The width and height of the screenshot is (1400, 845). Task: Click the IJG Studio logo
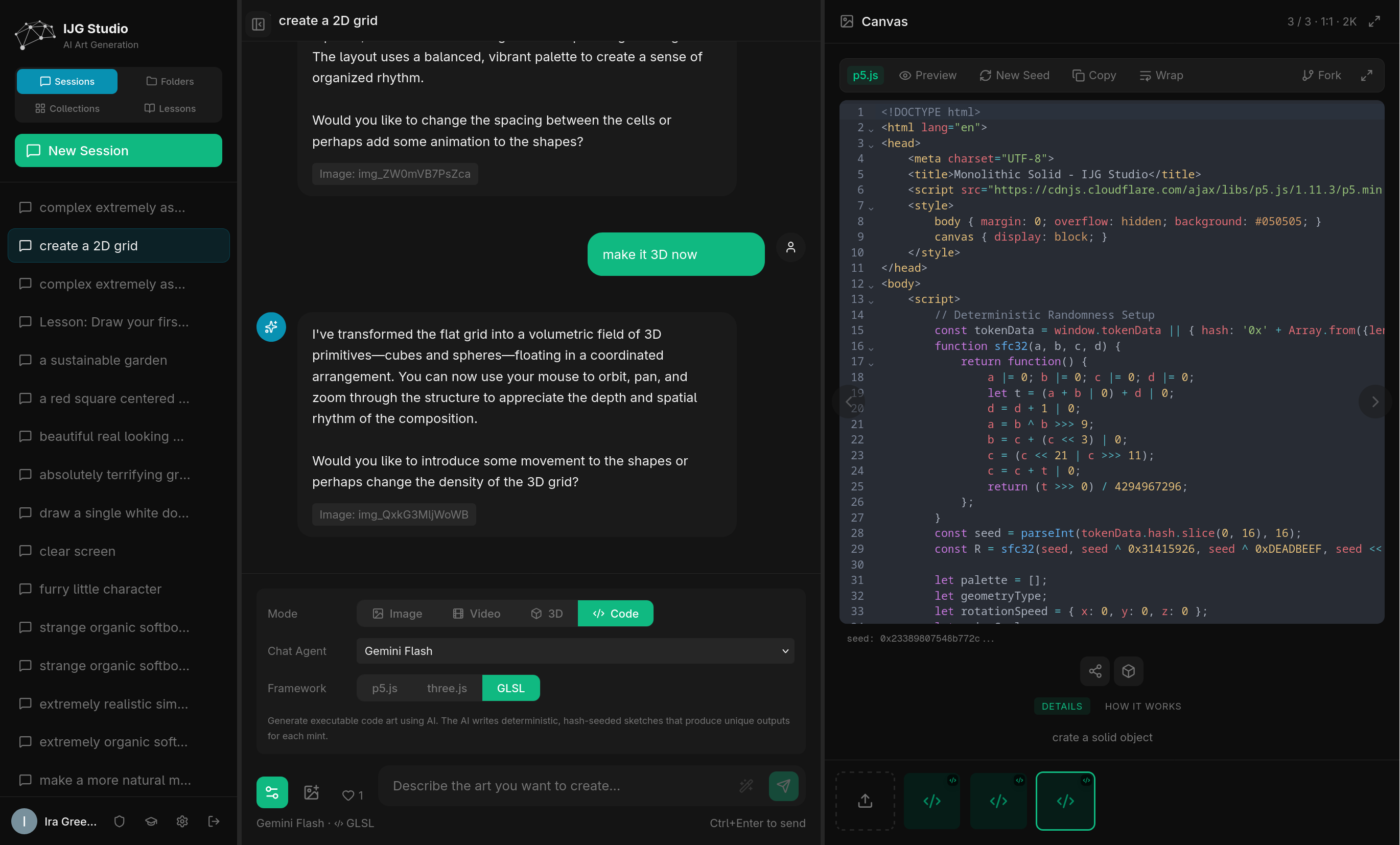click(x=35, y=35)
